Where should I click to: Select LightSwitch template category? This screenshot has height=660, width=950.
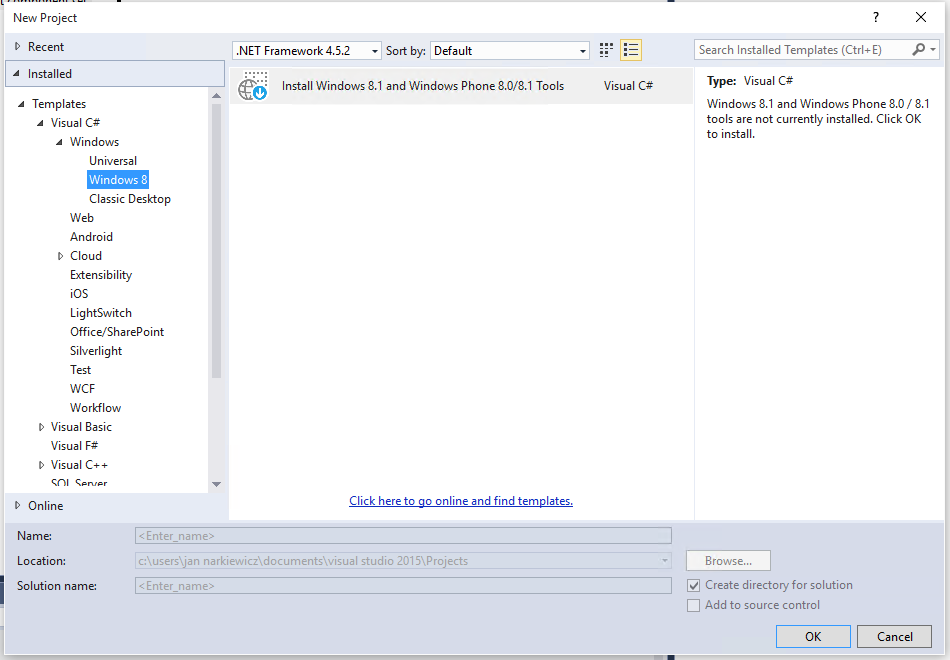click(101, 313)
